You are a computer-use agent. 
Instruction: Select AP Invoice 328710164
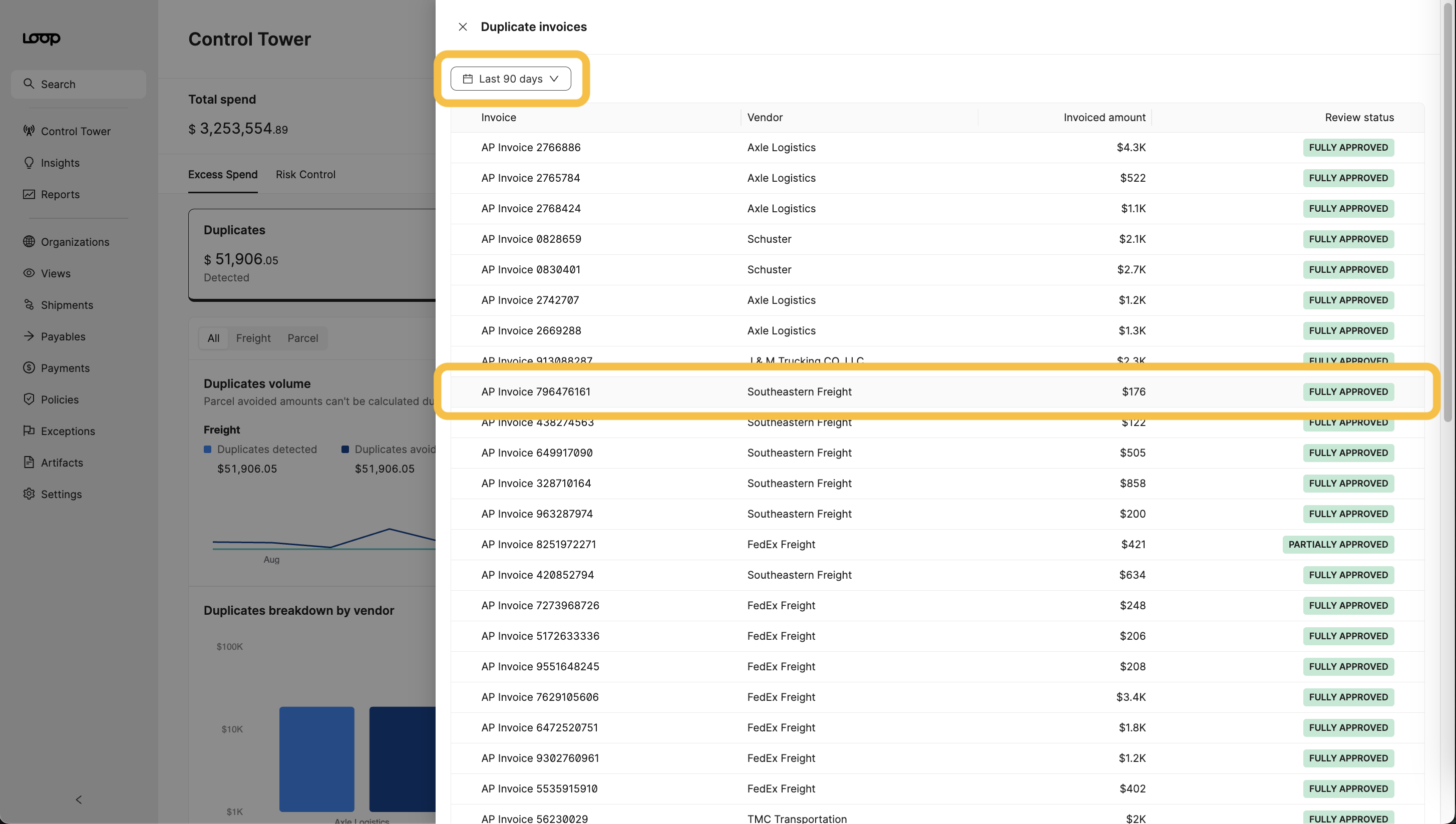(938, 484)
